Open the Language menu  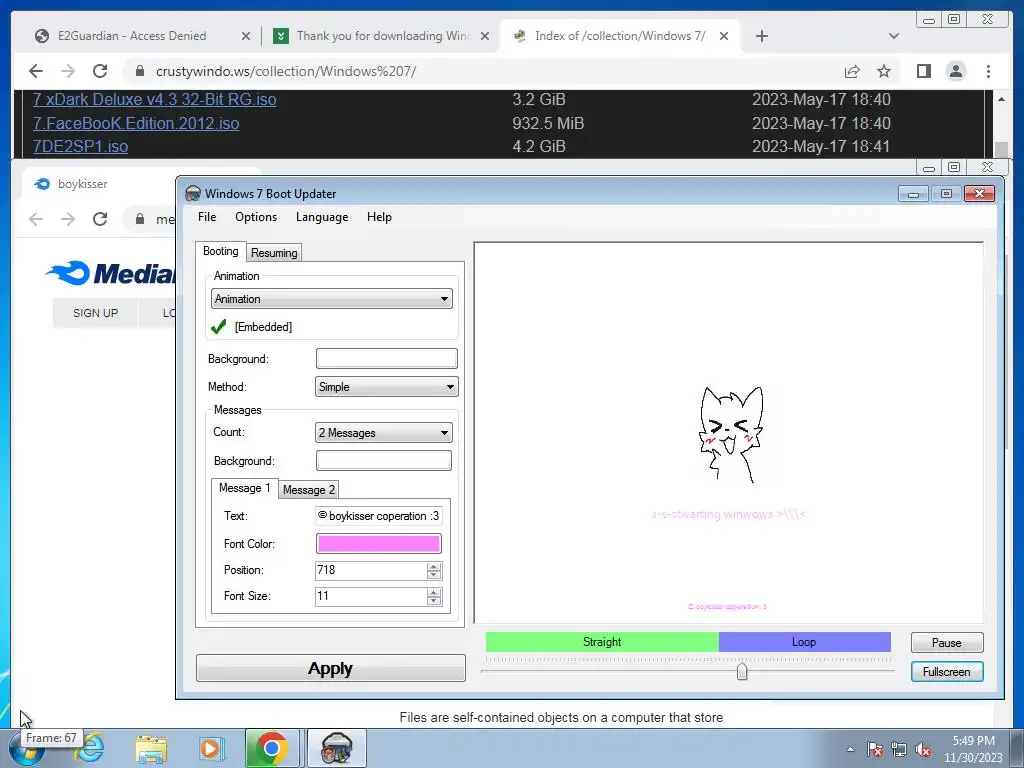tap(322, 217)
